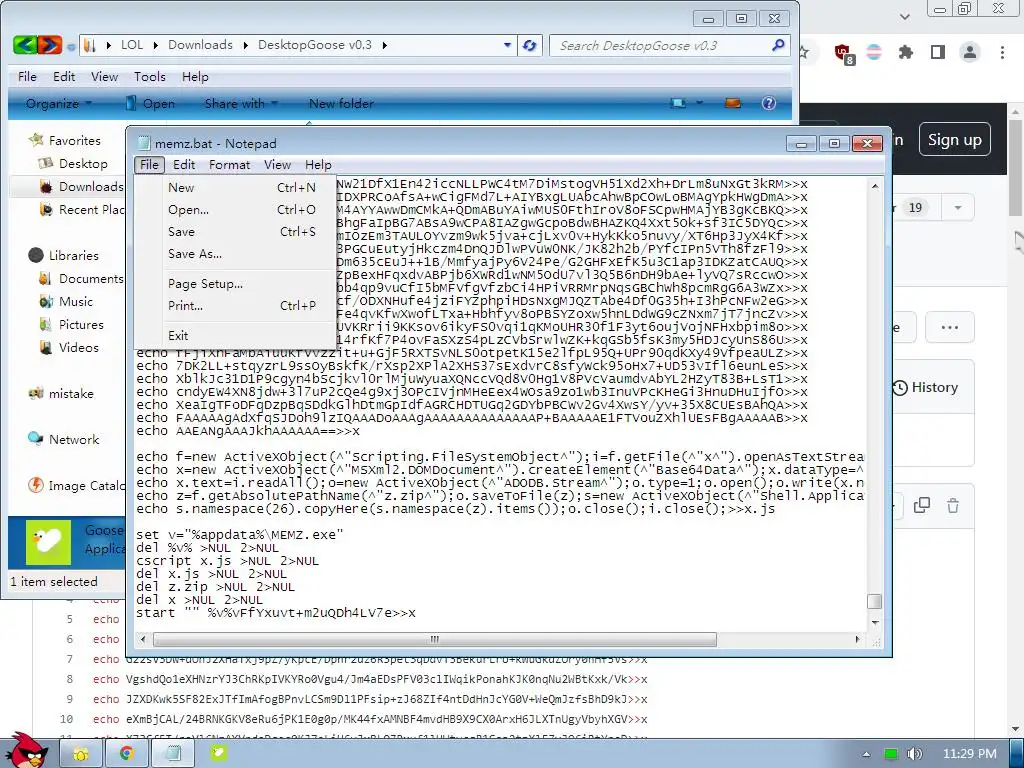This screenshot has height=768, width=1024.
Task: Open Notepad's Help menu
Action: click(318, 165)
